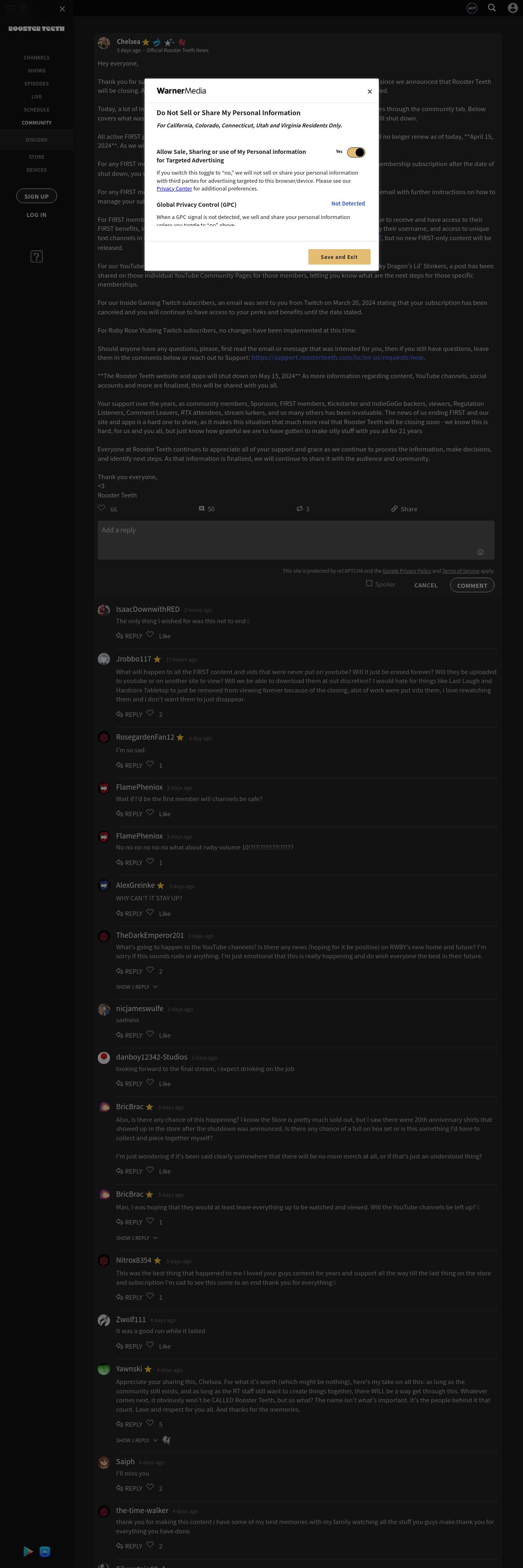523x1568 pixels.
Task: Click the repost icon with count 3
Action: coord(299,508)
